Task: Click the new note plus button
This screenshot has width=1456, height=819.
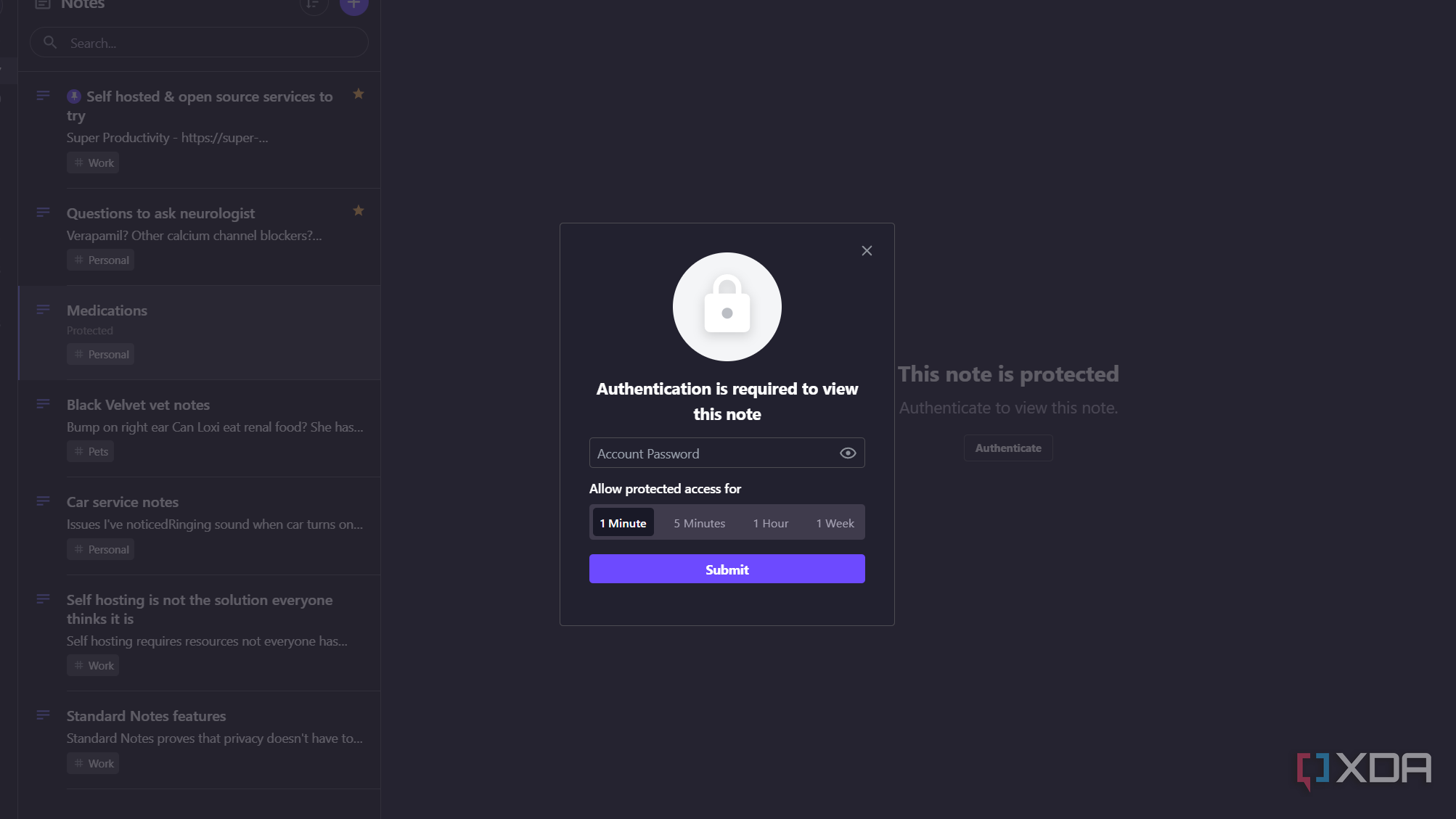Action: pyautogui.click(x=354, y=4)
